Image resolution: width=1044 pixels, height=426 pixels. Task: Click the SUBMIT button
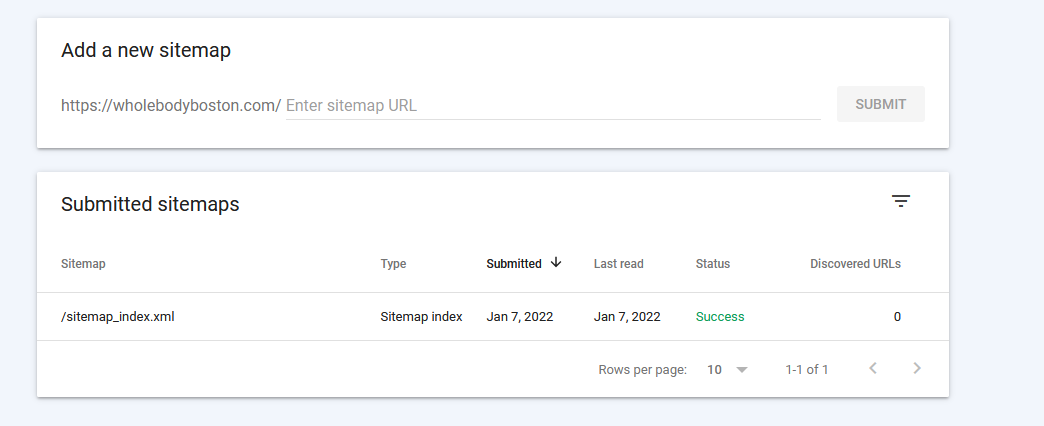(880, 104)
